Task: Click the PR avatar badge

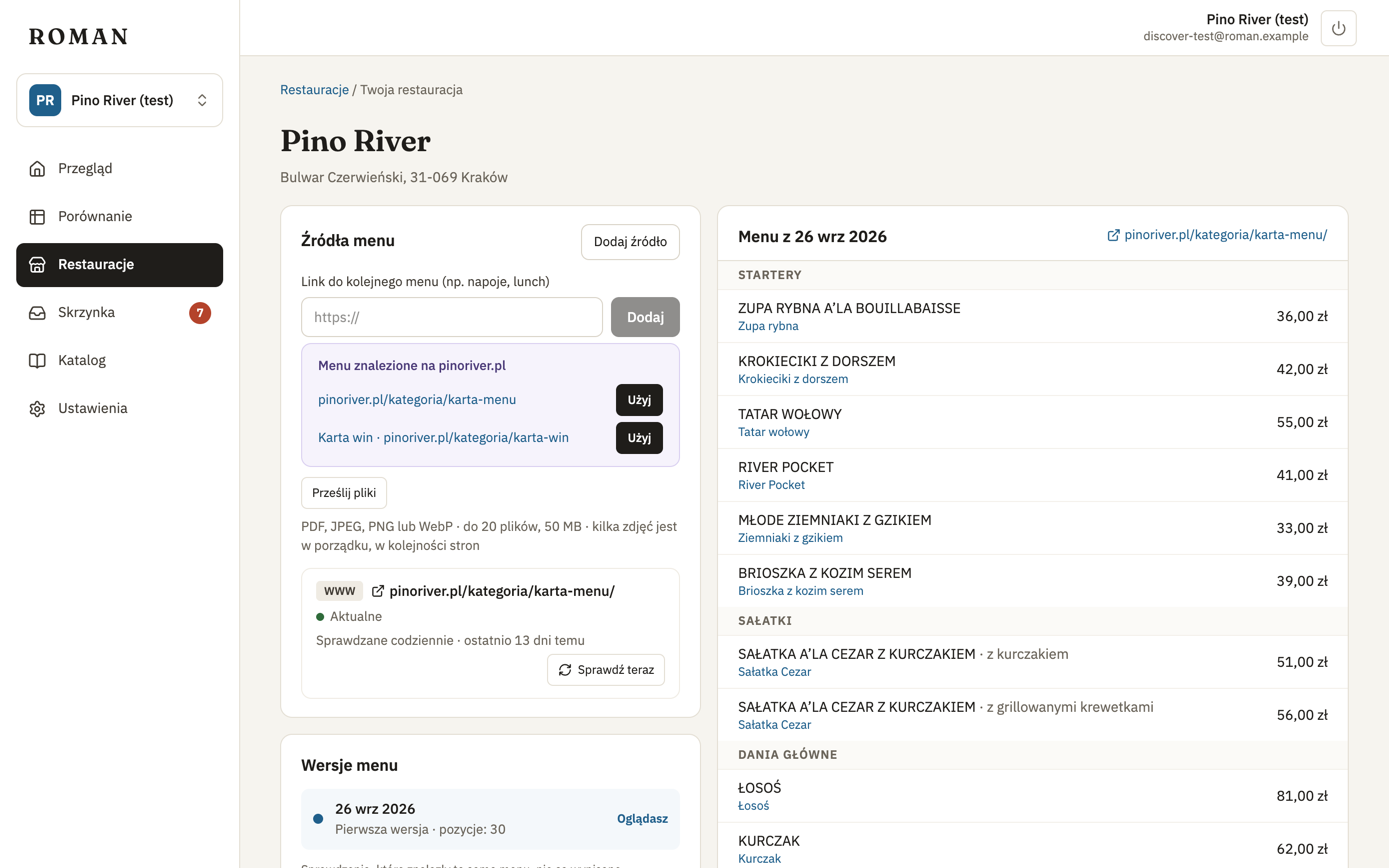Action: point(45,100)
